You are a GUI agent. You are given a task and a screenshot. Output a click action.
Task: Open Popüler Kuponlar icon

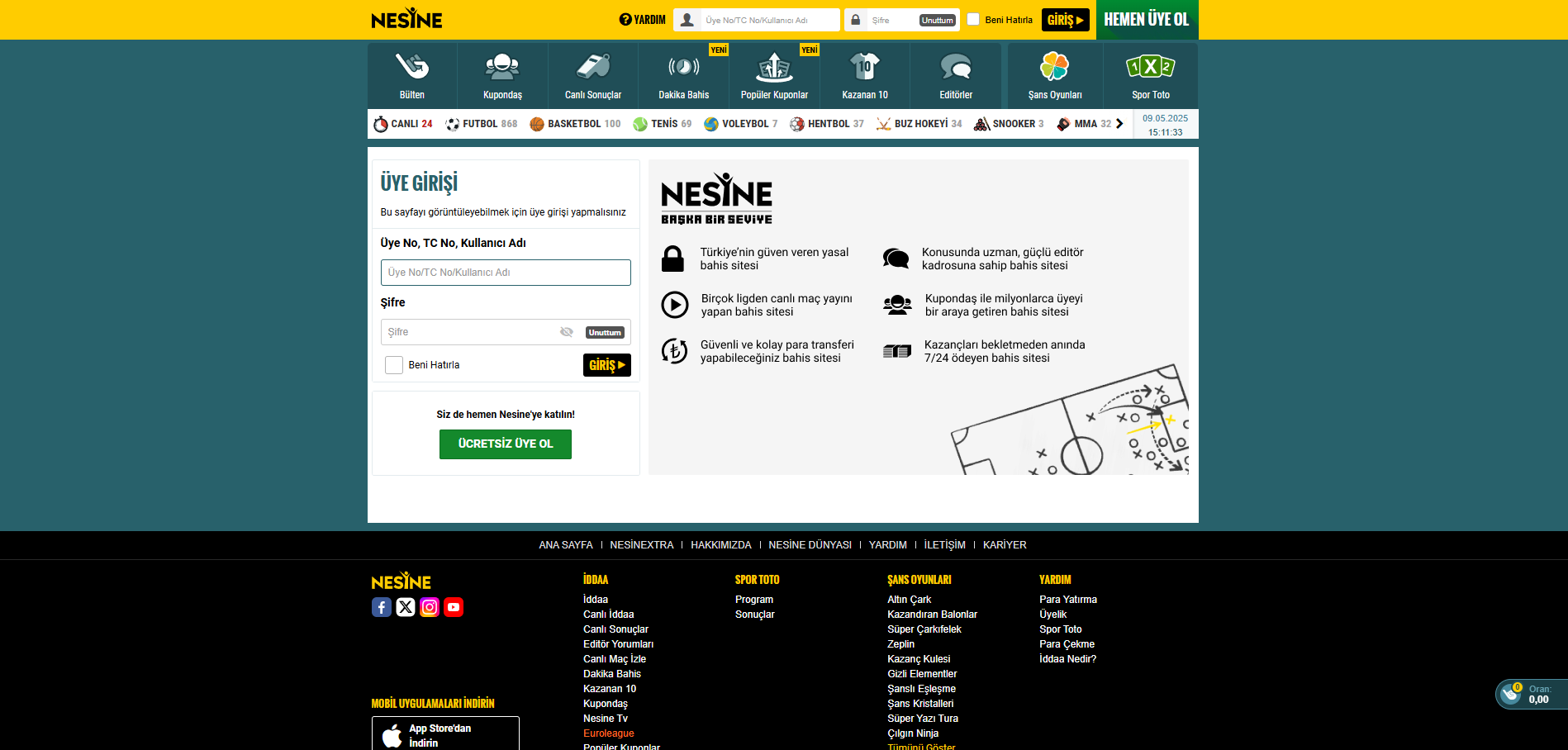click(x=774, y=66)
